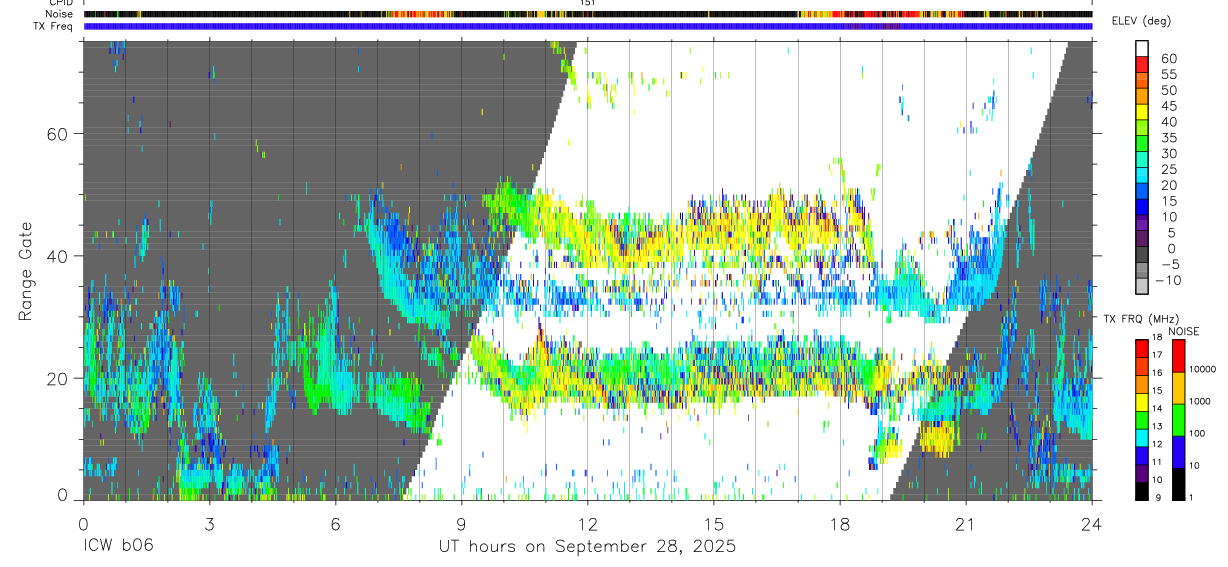Viewport: 1228px width, 567px height.
Task: Pick the green segment of TX FRQ colorbar
Action: coord(1142,420)
